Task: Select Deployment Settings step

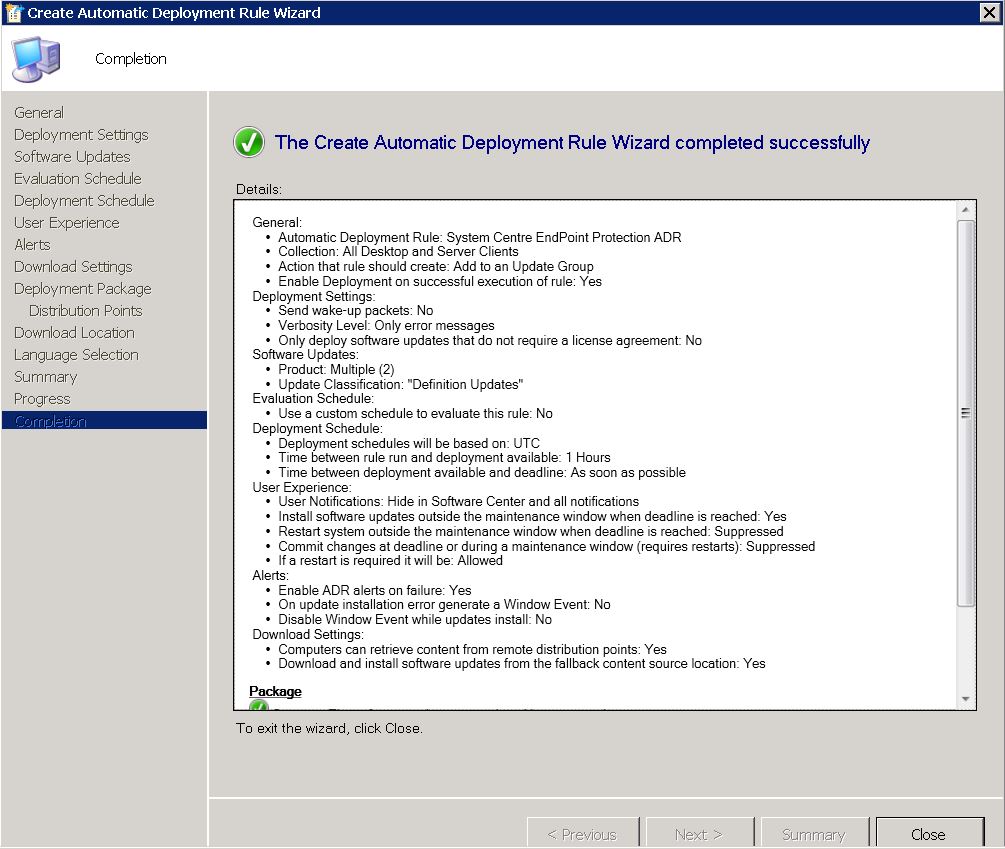Action: coord(81,135)
